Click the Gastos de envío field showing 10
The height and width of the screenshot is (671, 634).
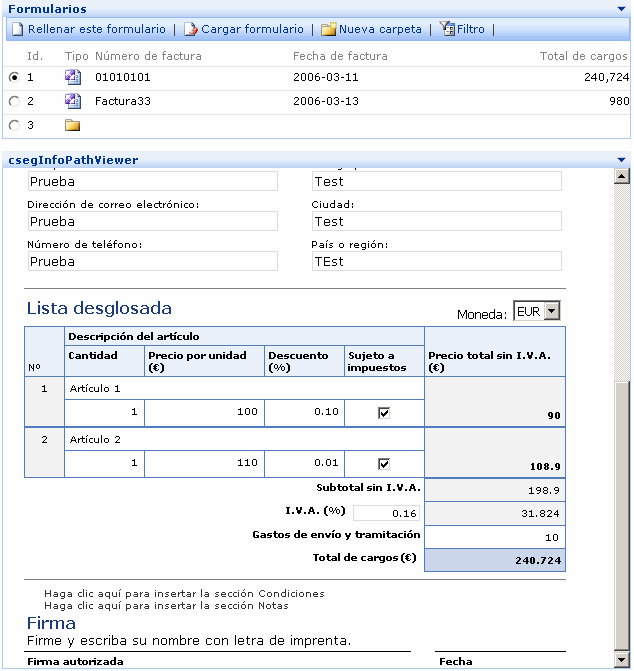(495, 537)
